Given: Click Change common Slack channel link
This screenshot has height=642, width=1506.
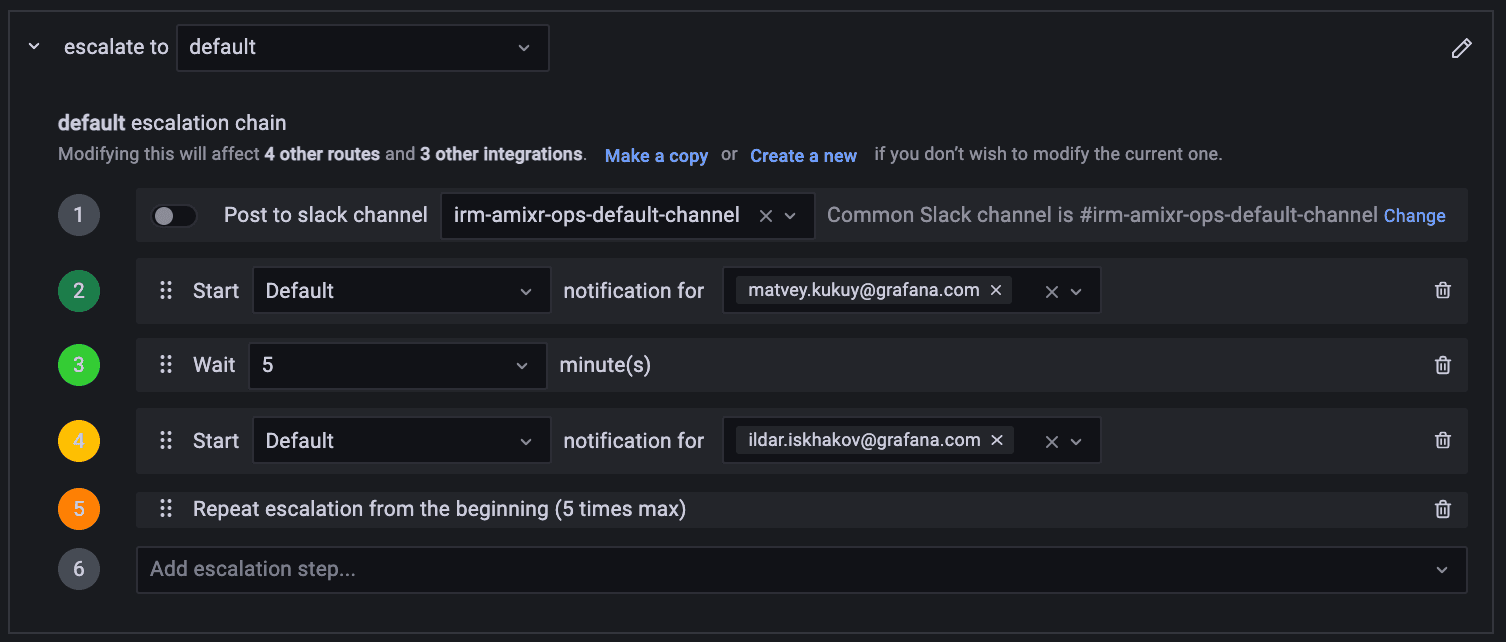Looking at the screenshot, I should (1414, 216).
